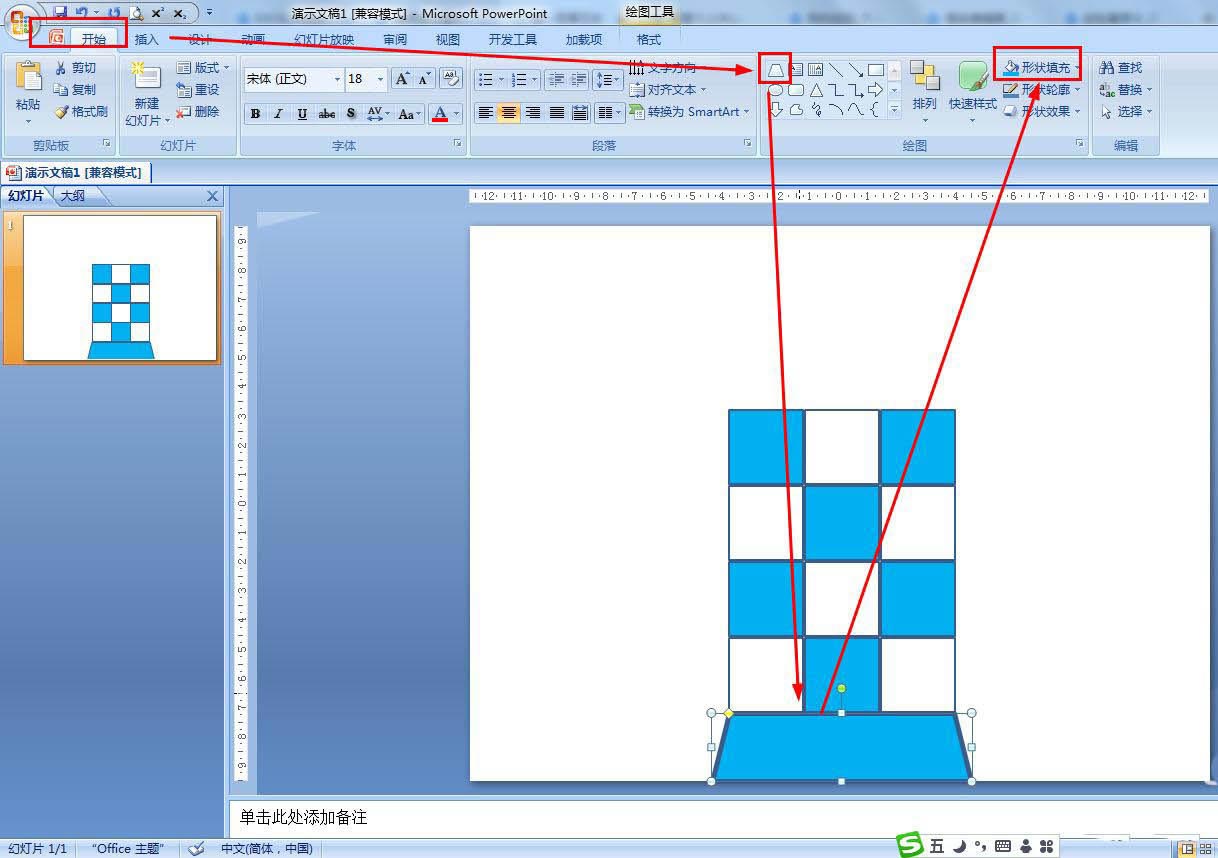Screen dimensions: 1218x858
Task: Open 形状轮廓 shape outline dropdown
Action: click(1042, 89)
